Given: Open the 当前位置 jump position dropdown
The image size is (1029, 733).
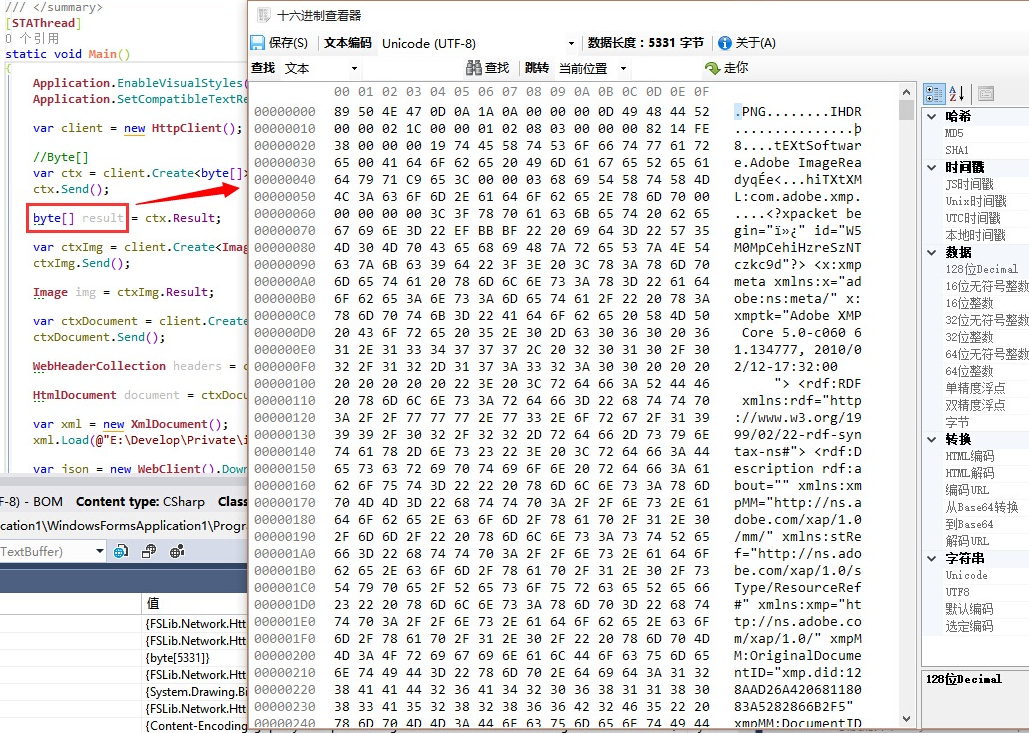Looking at the screenshot, I should click(623, 68).
